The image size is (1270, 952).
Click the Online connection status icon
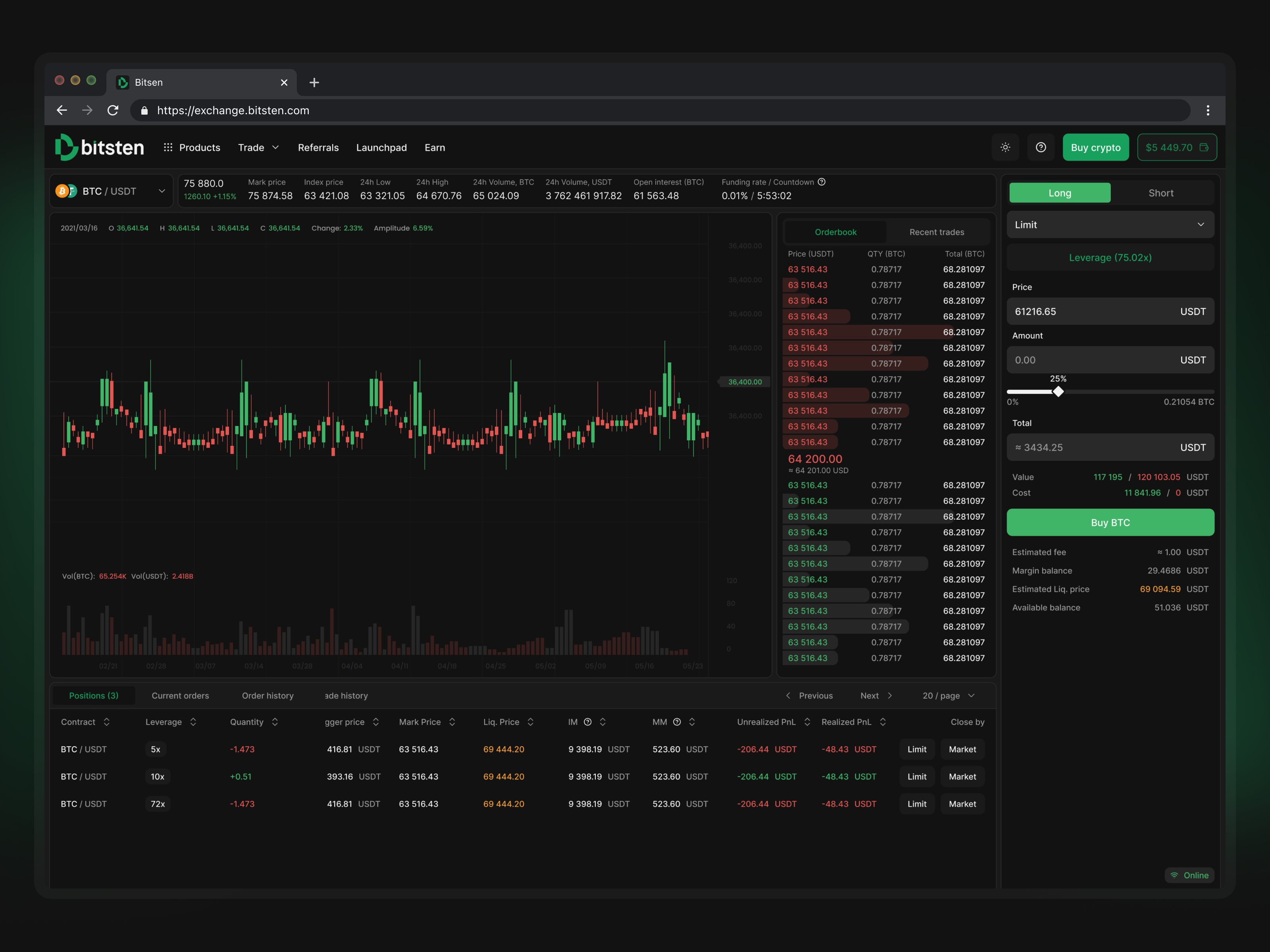pos(1174,875)
